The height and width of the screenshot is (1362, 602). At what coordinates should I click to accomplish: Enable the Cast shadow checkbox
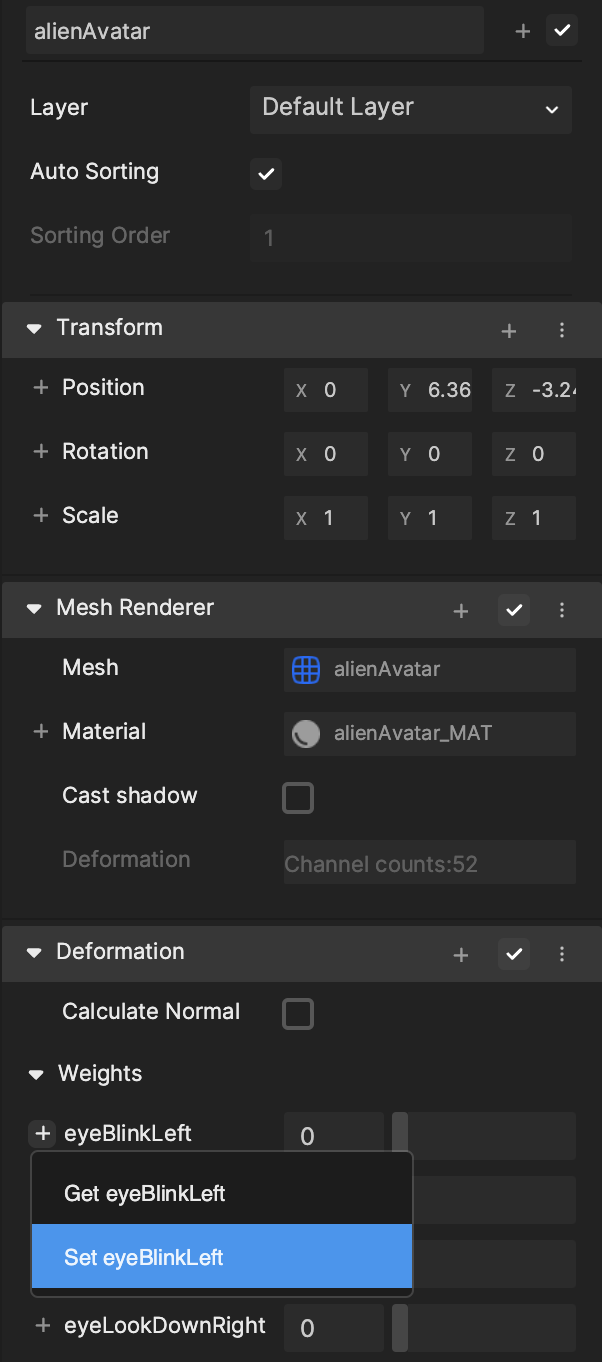[x=298, y=797]
